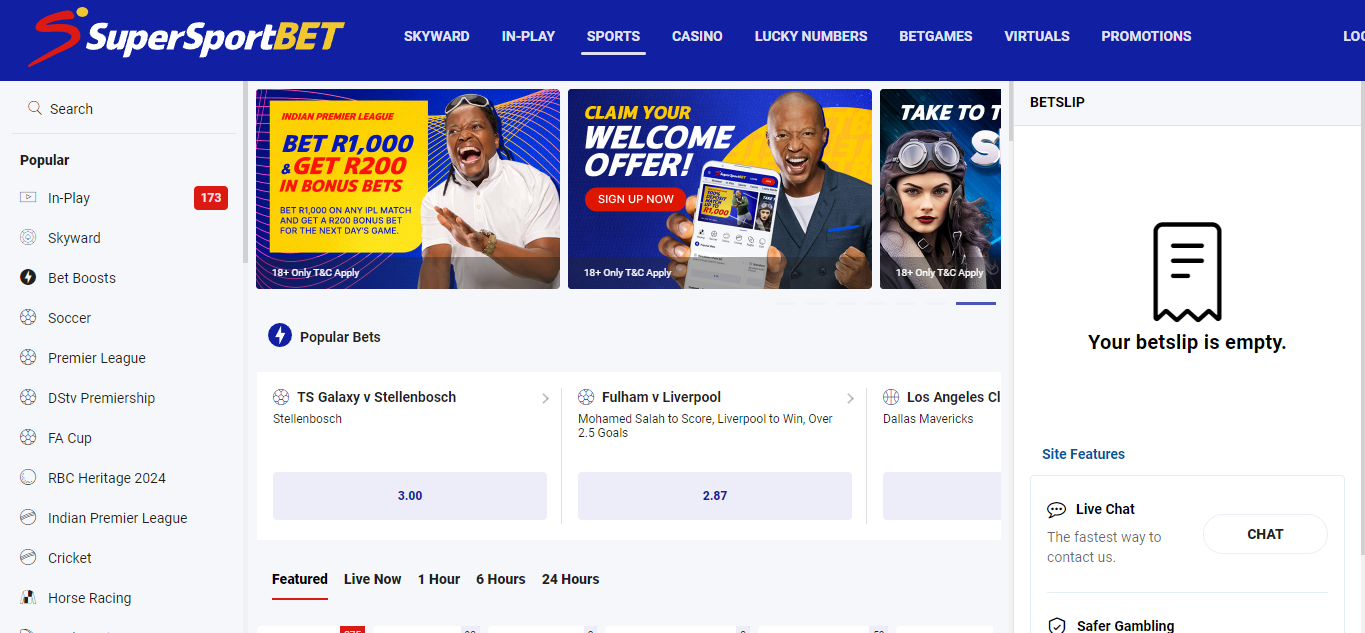Select the 3.00 odds for Stellenbosch

click(409, 496)
